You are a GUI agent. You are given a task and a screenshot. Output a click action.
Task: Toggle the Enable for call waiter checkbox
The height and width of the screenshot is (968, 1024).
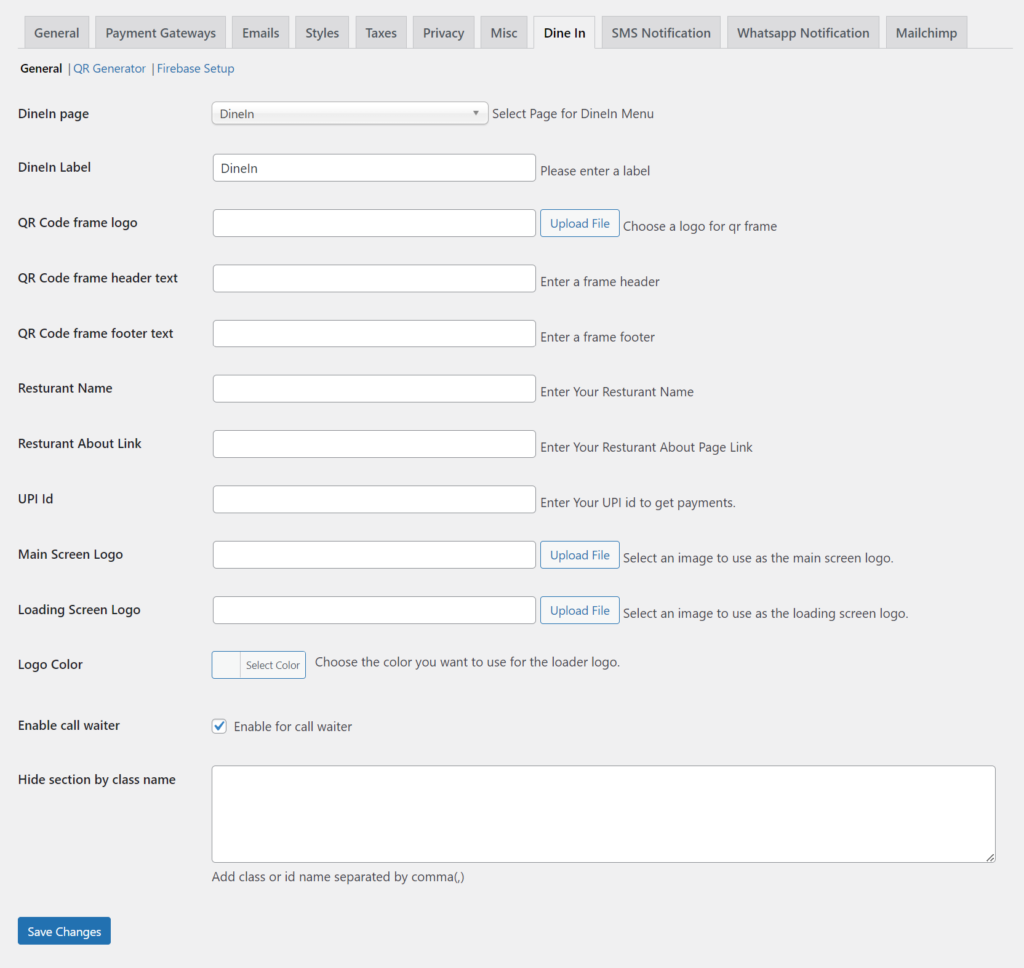pyautogui.click(x=220, y=726)
